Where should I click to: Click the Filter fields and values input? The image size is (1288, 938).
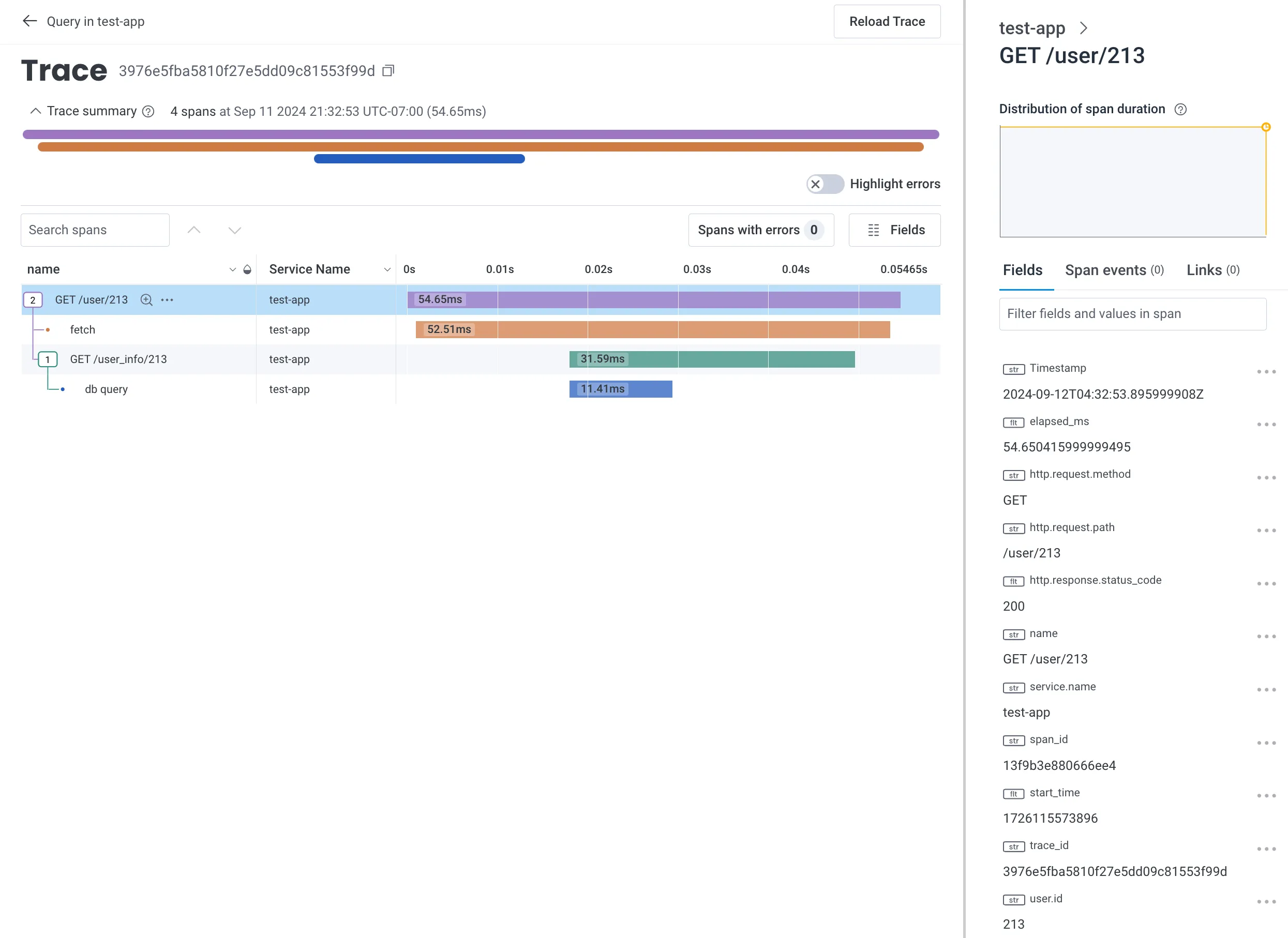tap(1132, 314)
